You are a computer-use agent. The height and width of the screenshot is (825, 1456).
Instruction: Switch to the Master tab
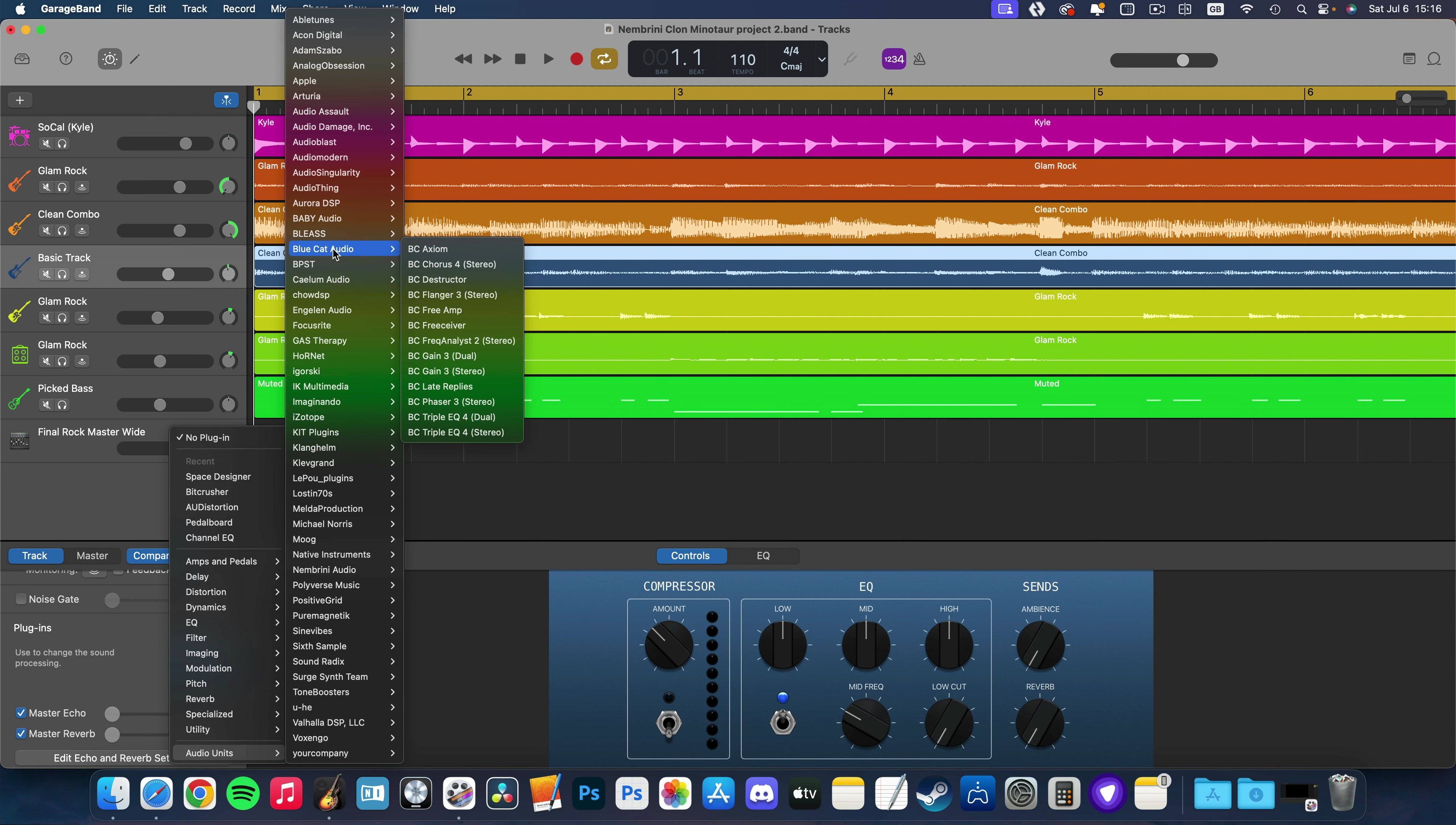[93, 555]
